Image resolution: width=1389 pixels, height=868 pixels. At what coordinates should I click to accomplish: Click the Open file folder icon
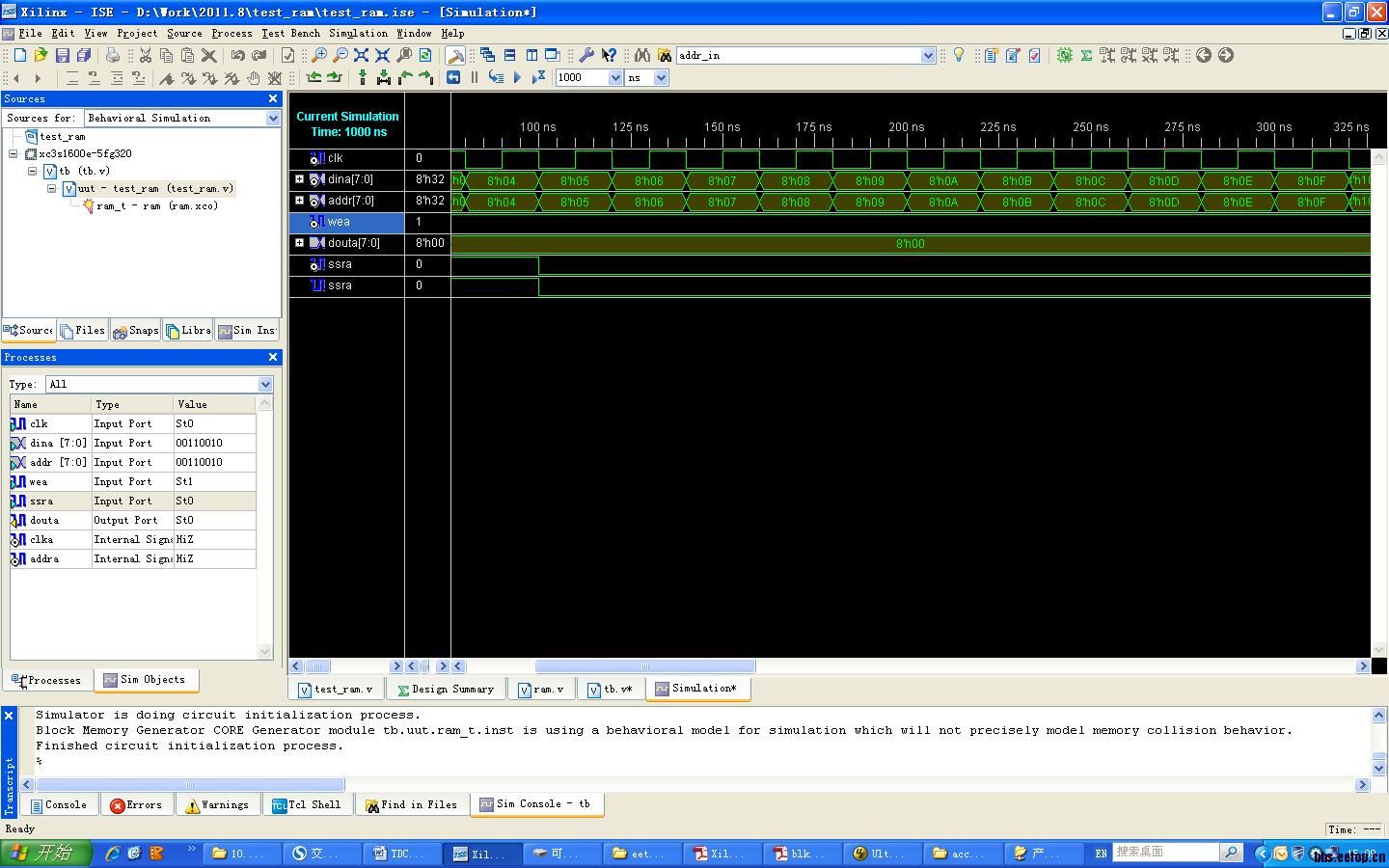[41, 56]
